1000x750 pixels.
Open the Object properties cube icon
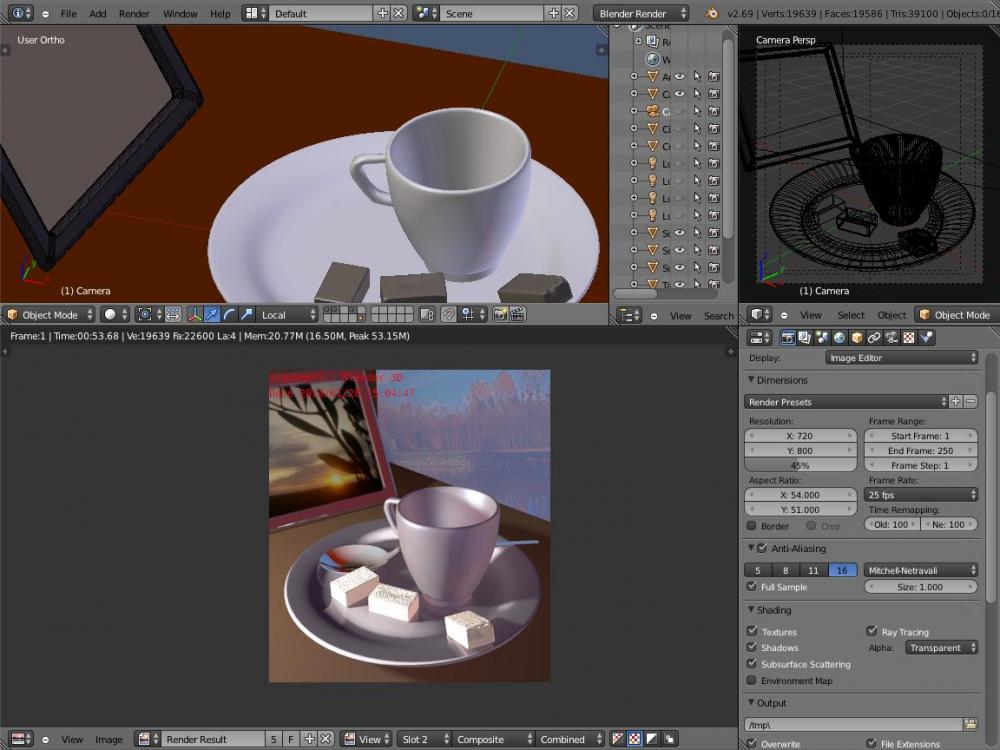pyautogui.click(x=857, y=338)
